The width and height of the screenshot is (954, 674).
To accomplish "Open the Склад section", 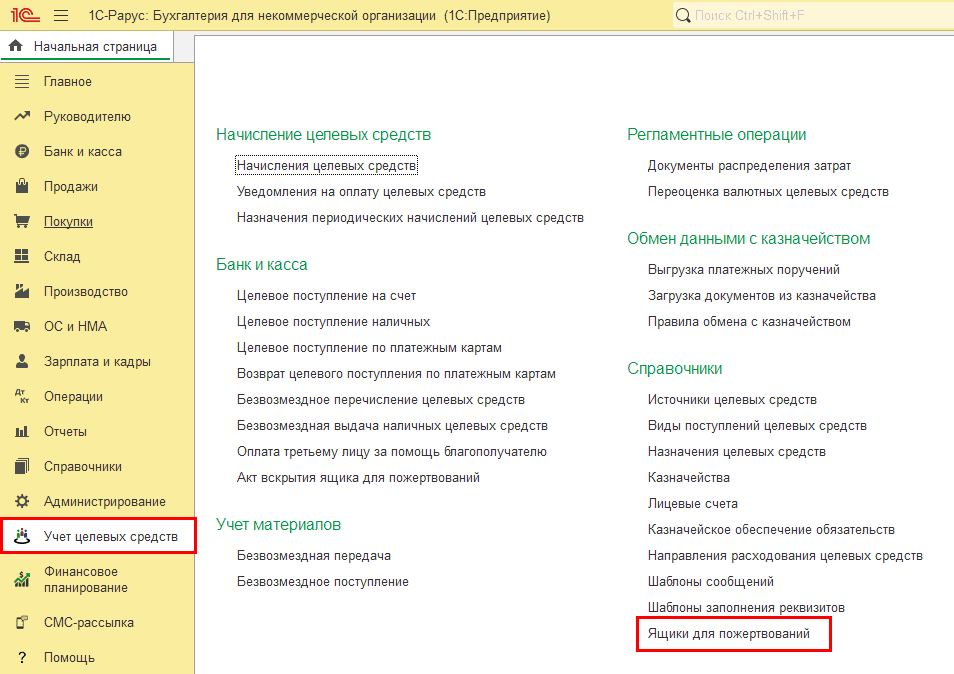I will click(62, 257).
